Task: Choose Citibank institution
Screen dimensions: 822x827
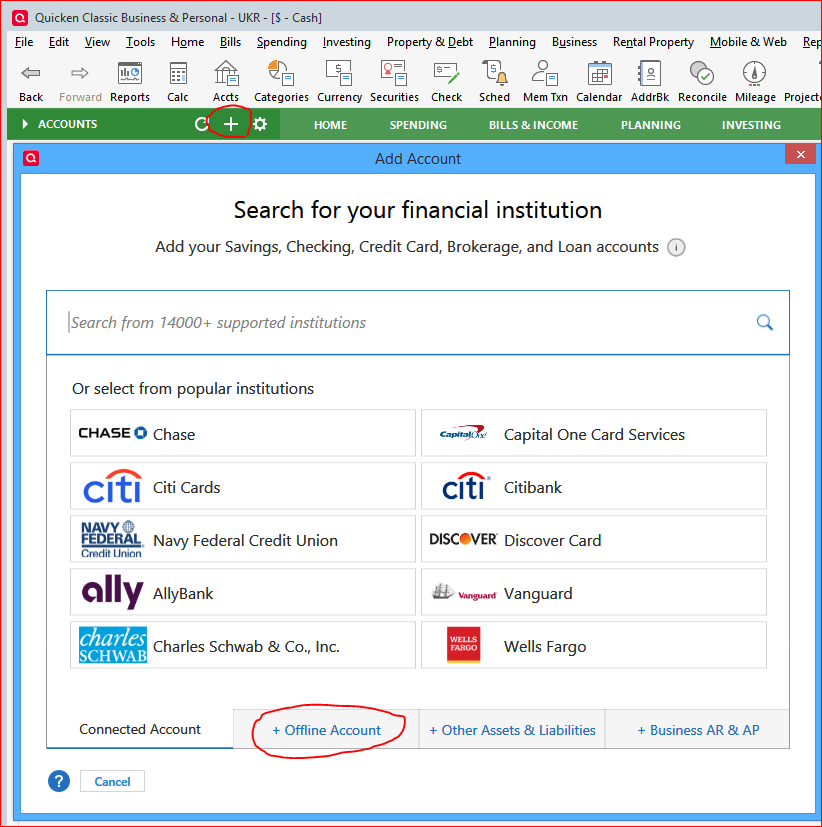Action: (594, 486)
